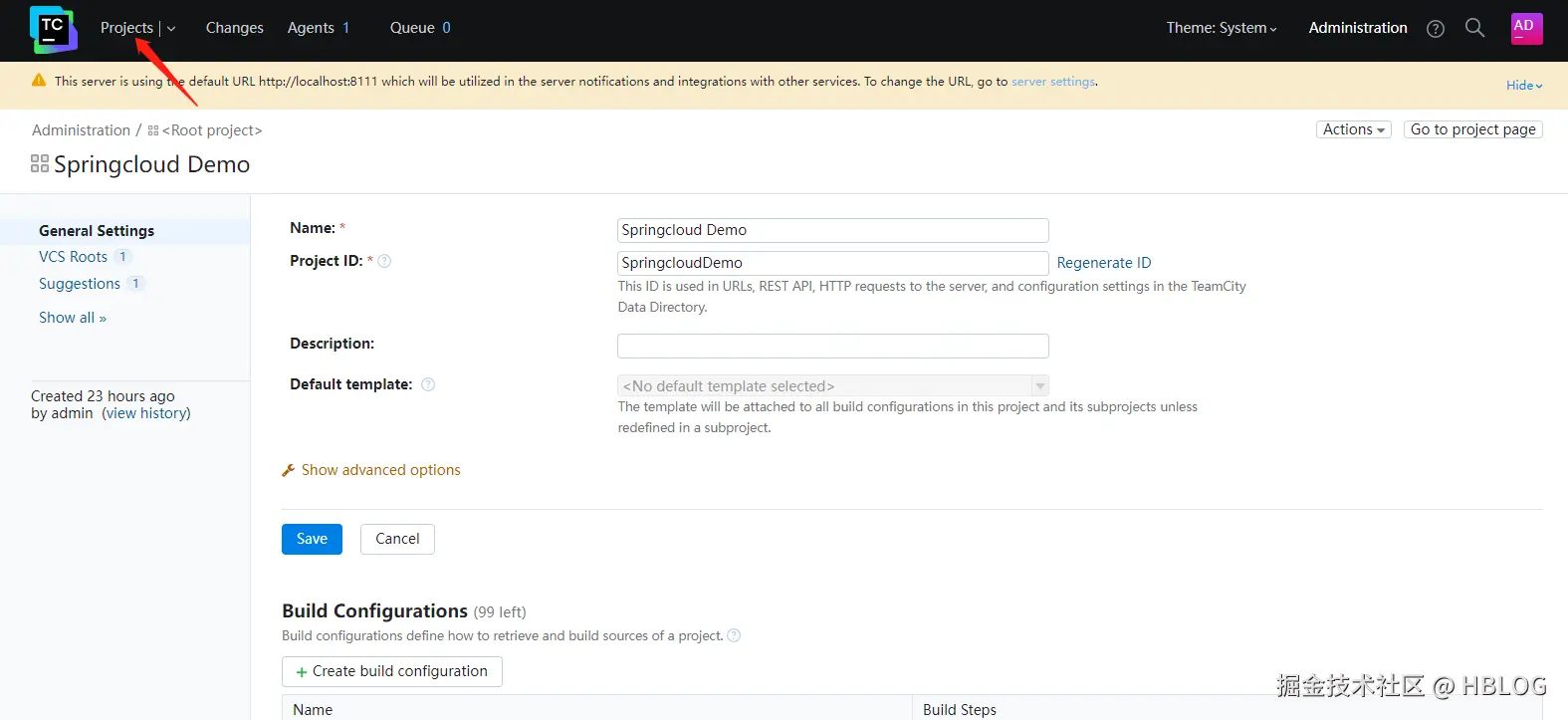Open the Agents menu item
The image size is (1568, 720).
click(311, 28)
